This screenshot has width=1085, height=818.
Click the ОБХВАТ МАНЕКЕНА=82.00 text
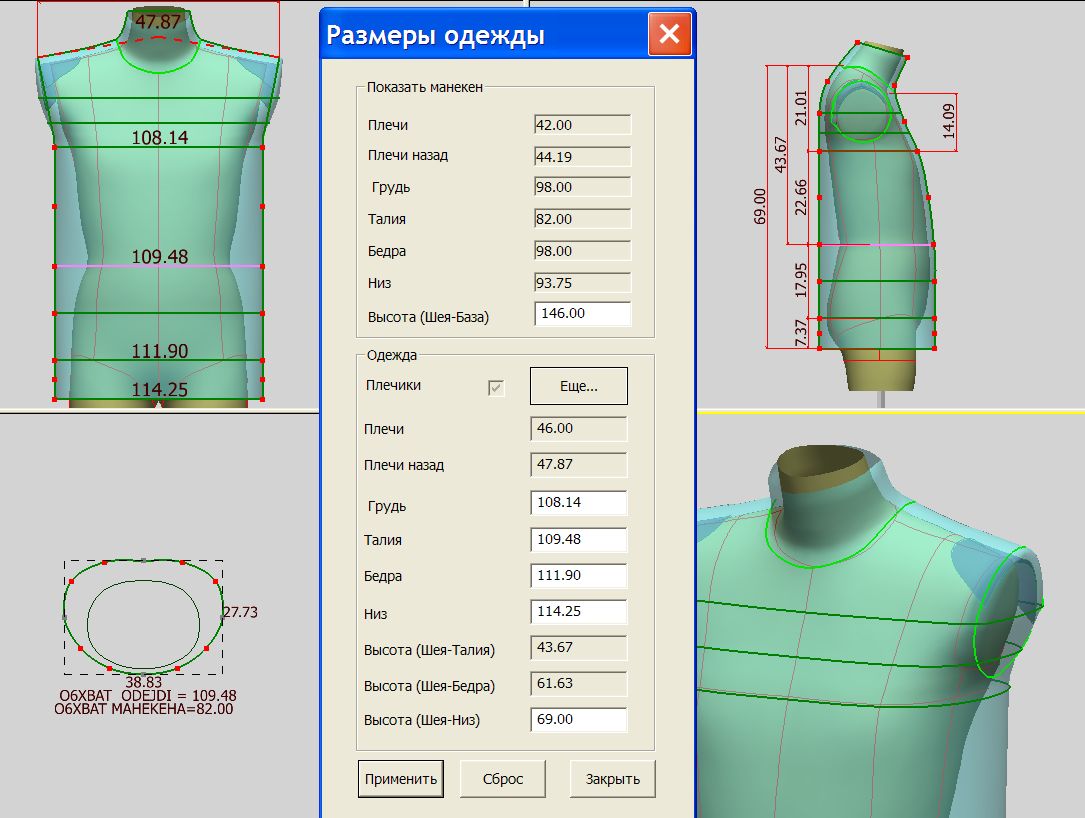click(144, 709)
